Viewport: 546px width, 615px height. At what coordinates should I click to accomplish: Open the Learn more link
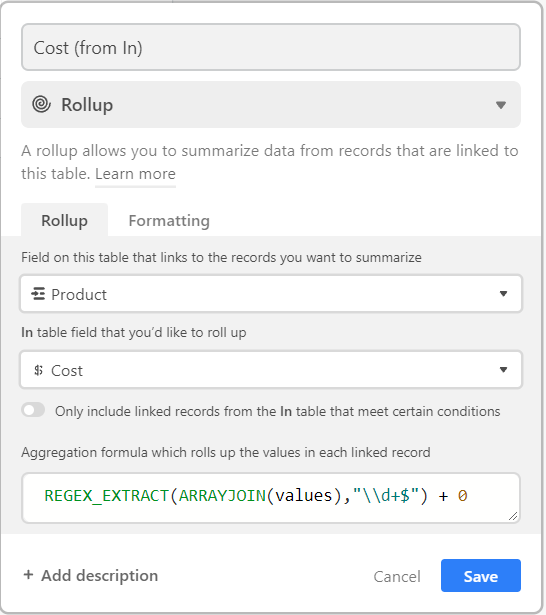tap(135, 174)
